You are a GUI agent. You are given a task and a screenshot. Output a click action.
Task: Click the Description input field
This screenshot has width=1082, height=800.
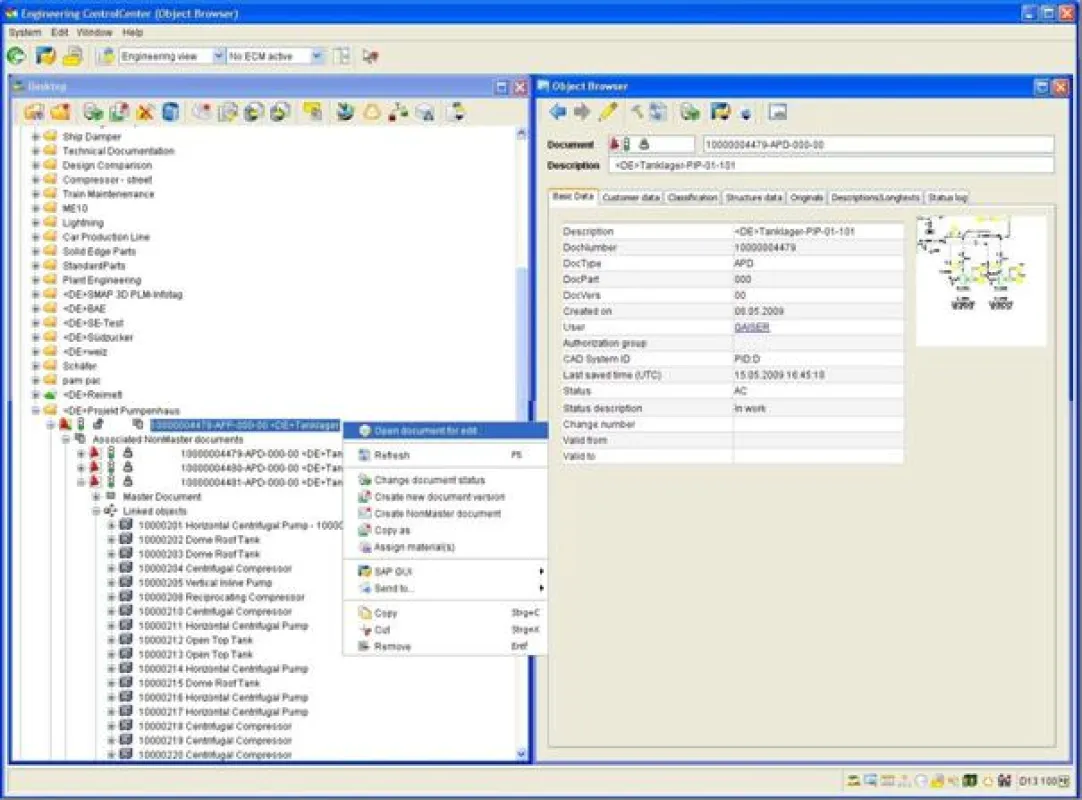(832, 166)
